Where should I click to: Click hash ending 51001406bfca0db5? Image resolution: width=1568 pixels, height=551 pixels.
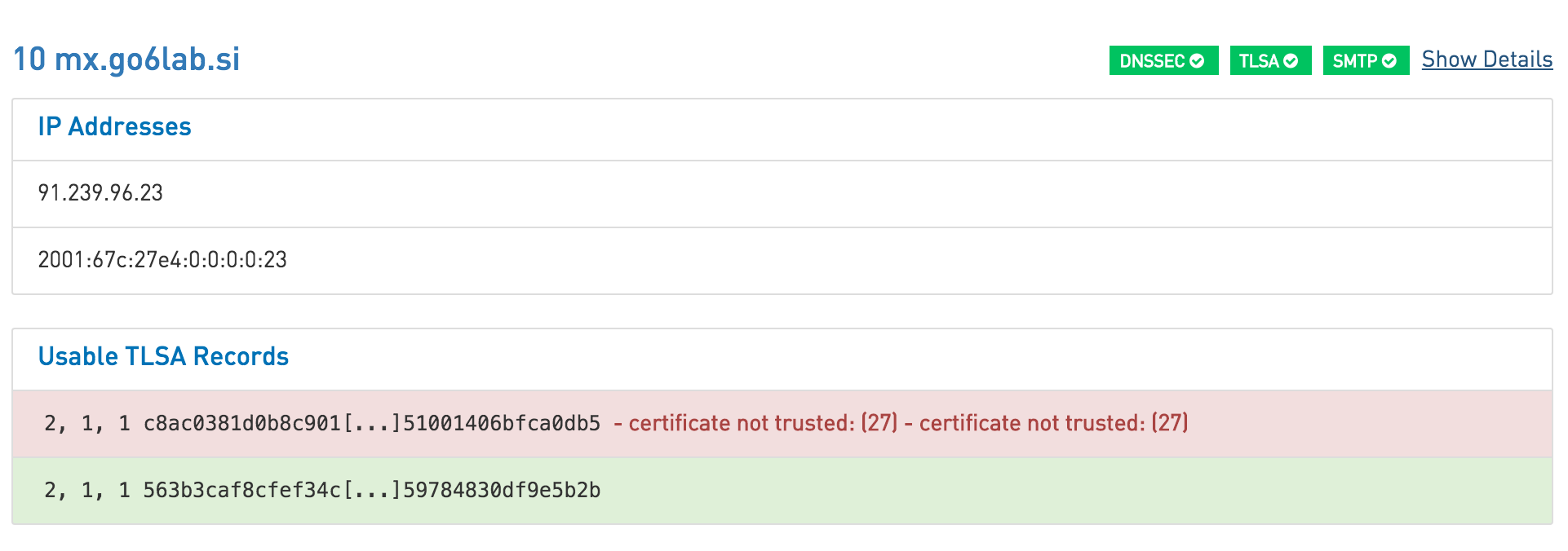point(372,423)
